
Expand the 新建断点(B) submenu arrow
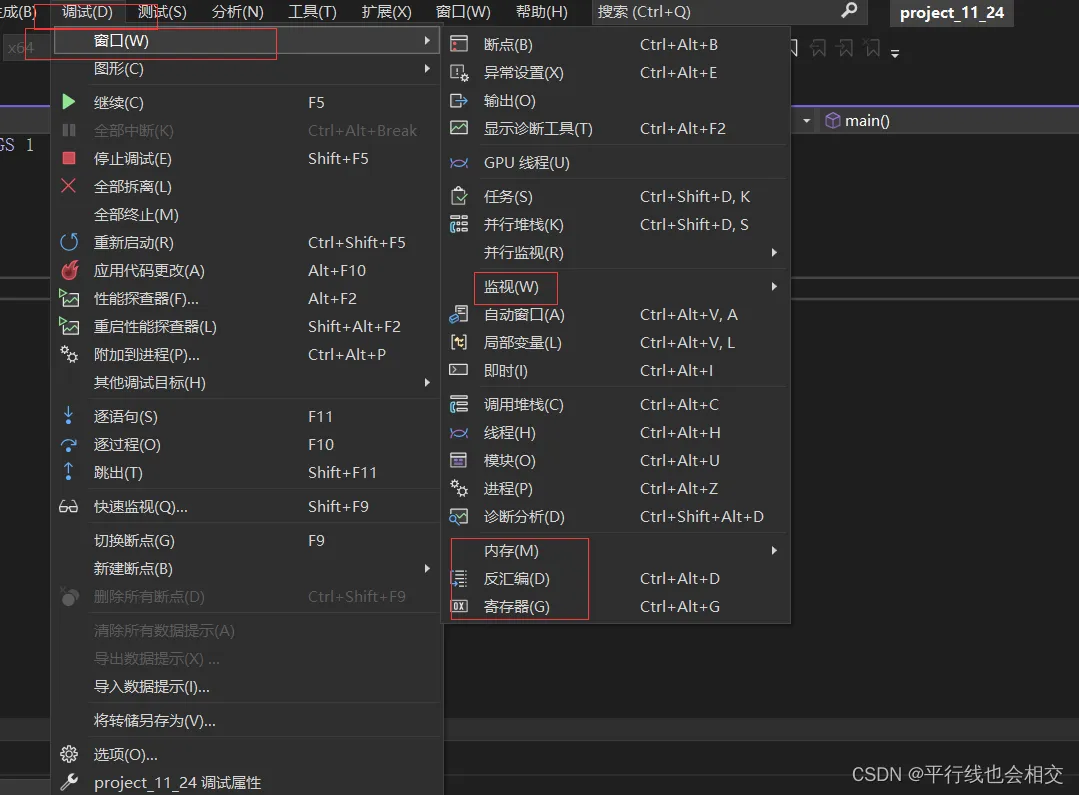click(x=427, y=568)
